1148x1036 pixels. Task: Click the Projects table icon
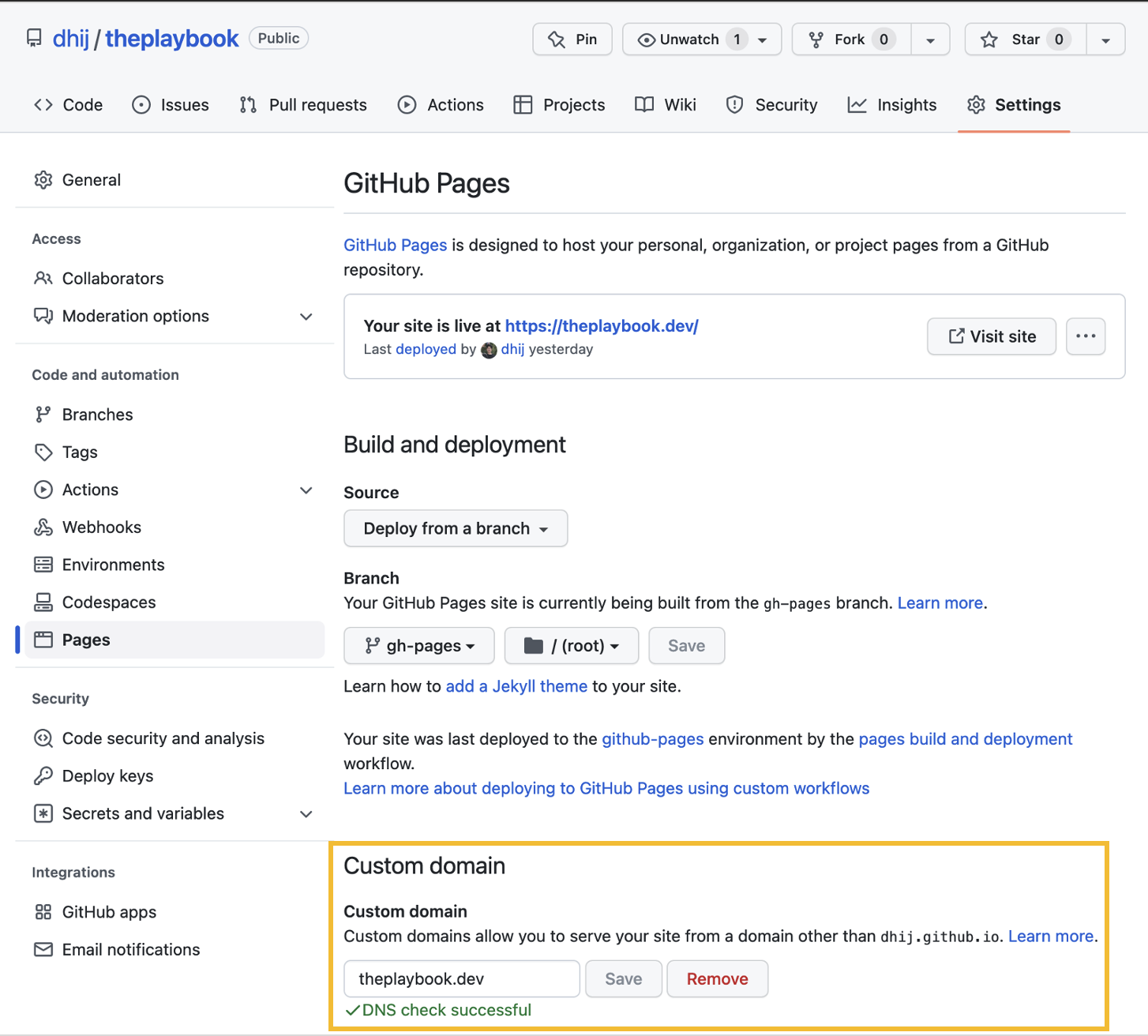click(x=523, y=105)
